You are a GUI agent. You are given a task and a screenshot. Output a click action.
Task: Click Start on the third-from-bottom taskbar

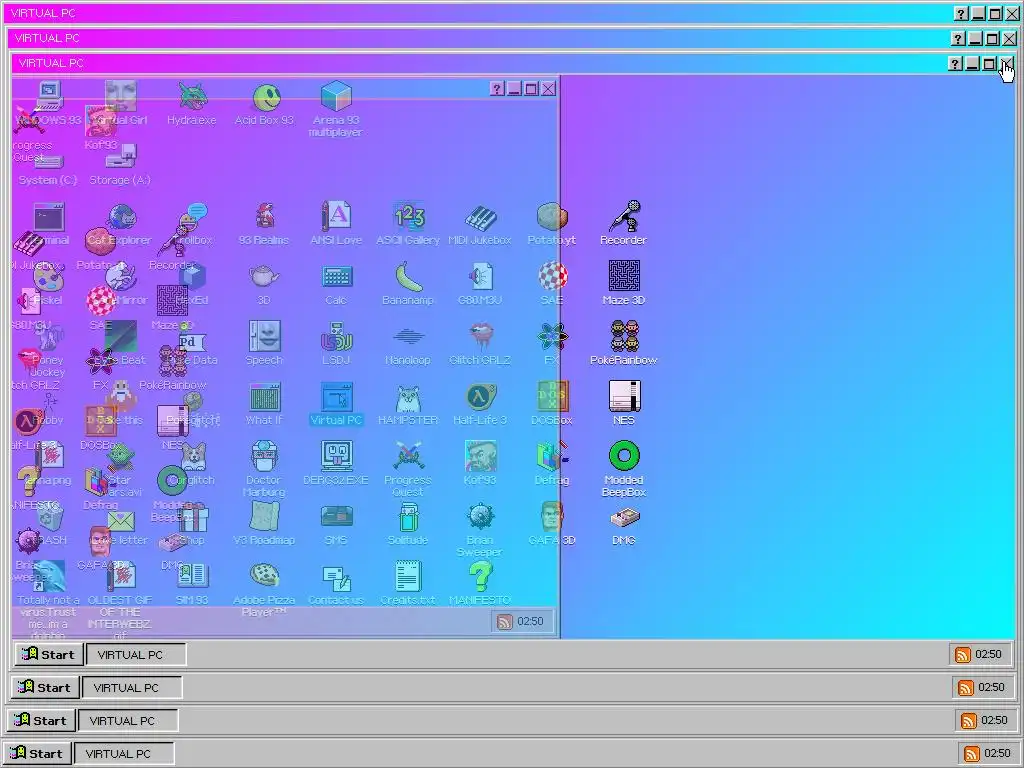click(44, 688)
